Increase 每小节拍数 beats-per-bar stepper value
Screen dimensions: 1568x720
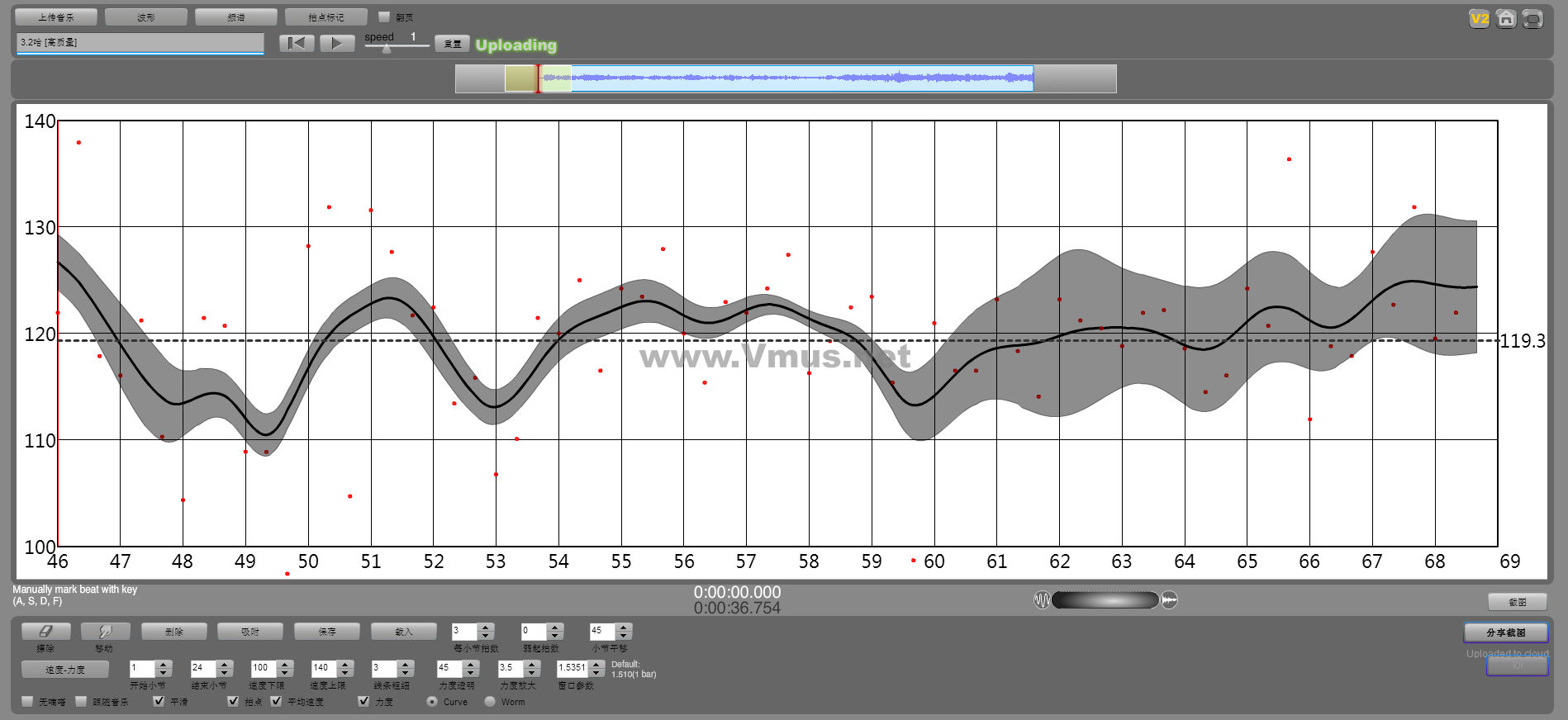pos(486,628)
